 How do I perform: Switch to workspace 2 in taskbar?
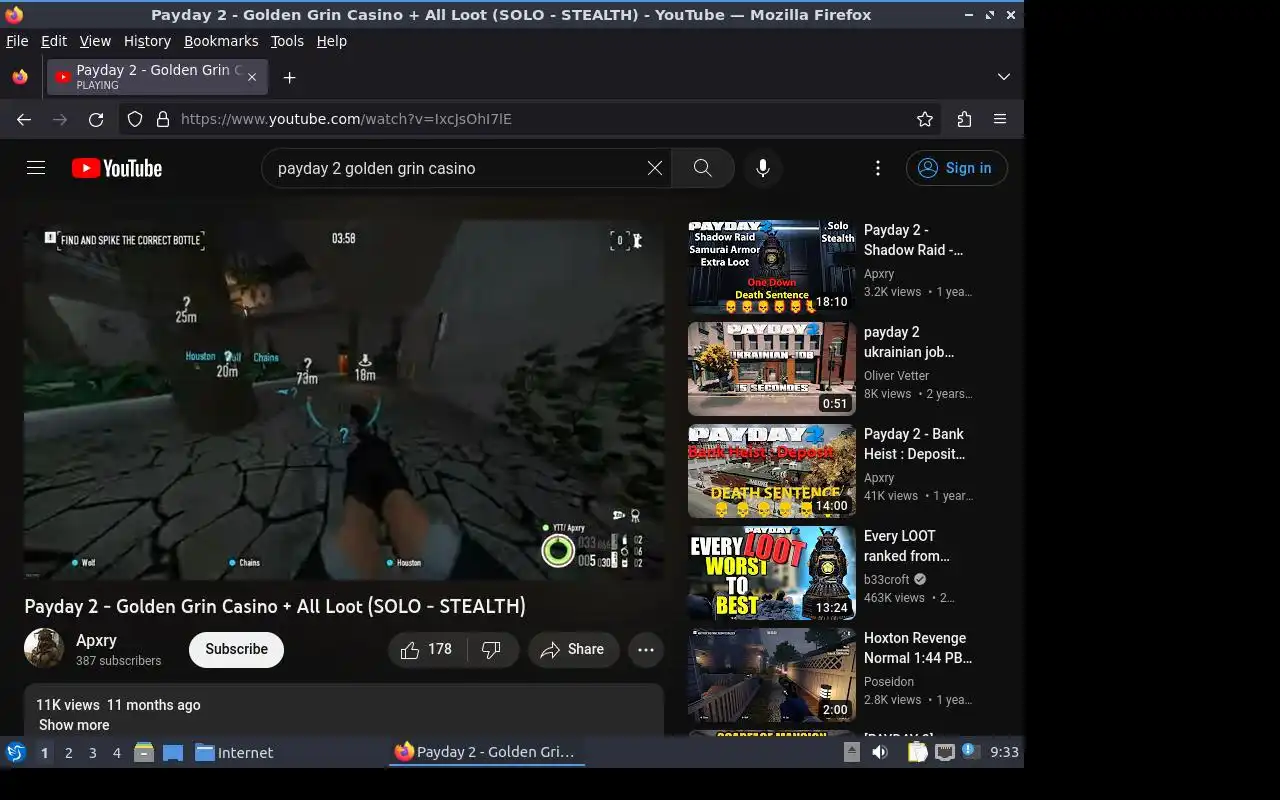68,753
